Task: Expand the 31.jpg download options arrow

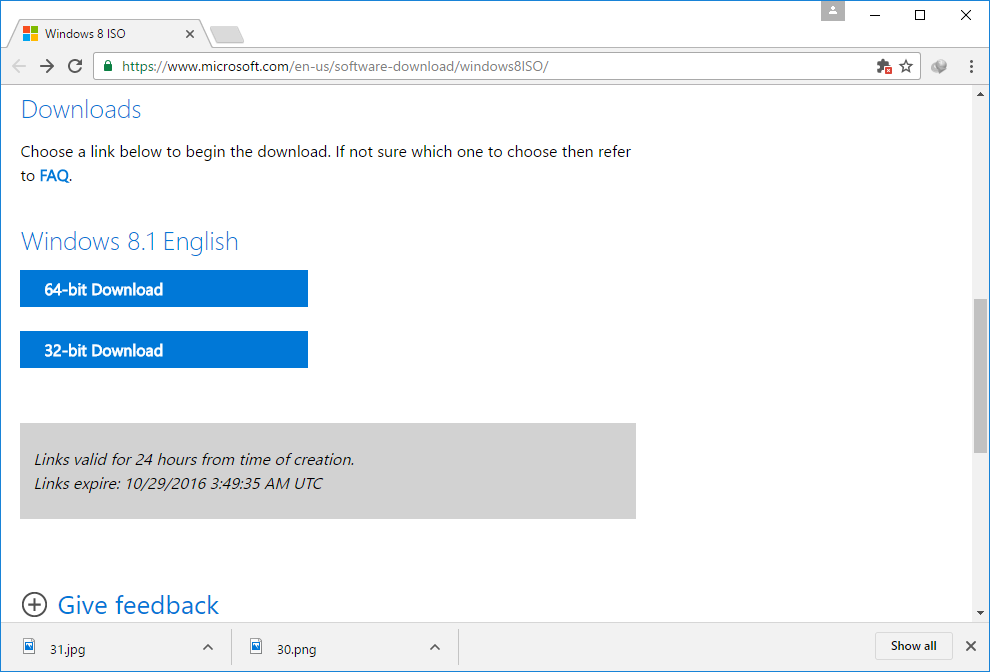Action: click(x=208, y=647)
